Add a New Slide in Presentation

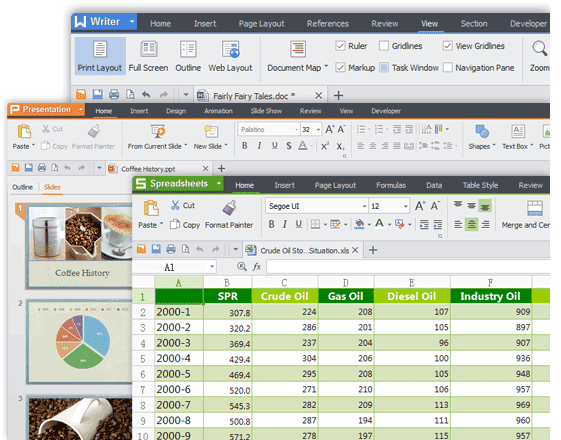click(x=210, y=137)
